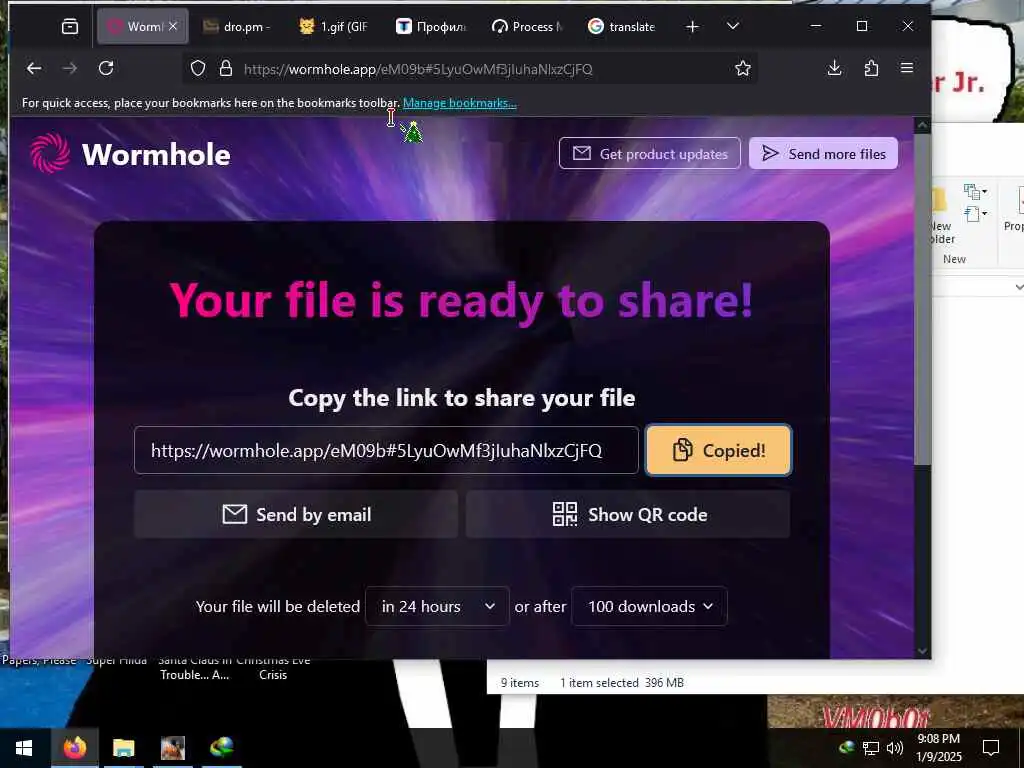The width and height of the screenshot is (1024, 768).
Task: Open the Windows Start menu
Action: pos(24,748)
